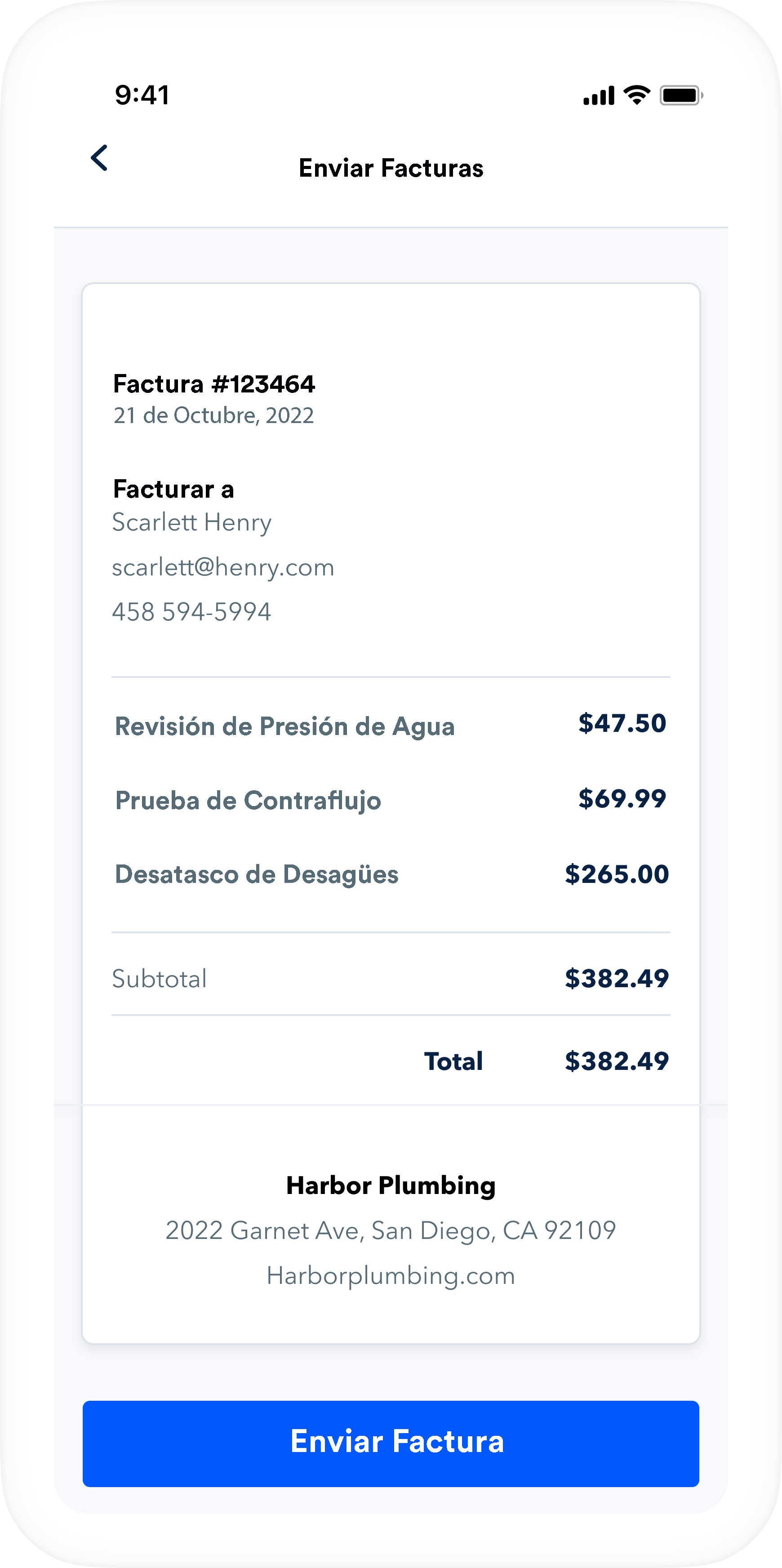This screenshot has height=1568, width=782.
Task: Tap the Wi-Fi status icon
Action: (x=637, y=95)
